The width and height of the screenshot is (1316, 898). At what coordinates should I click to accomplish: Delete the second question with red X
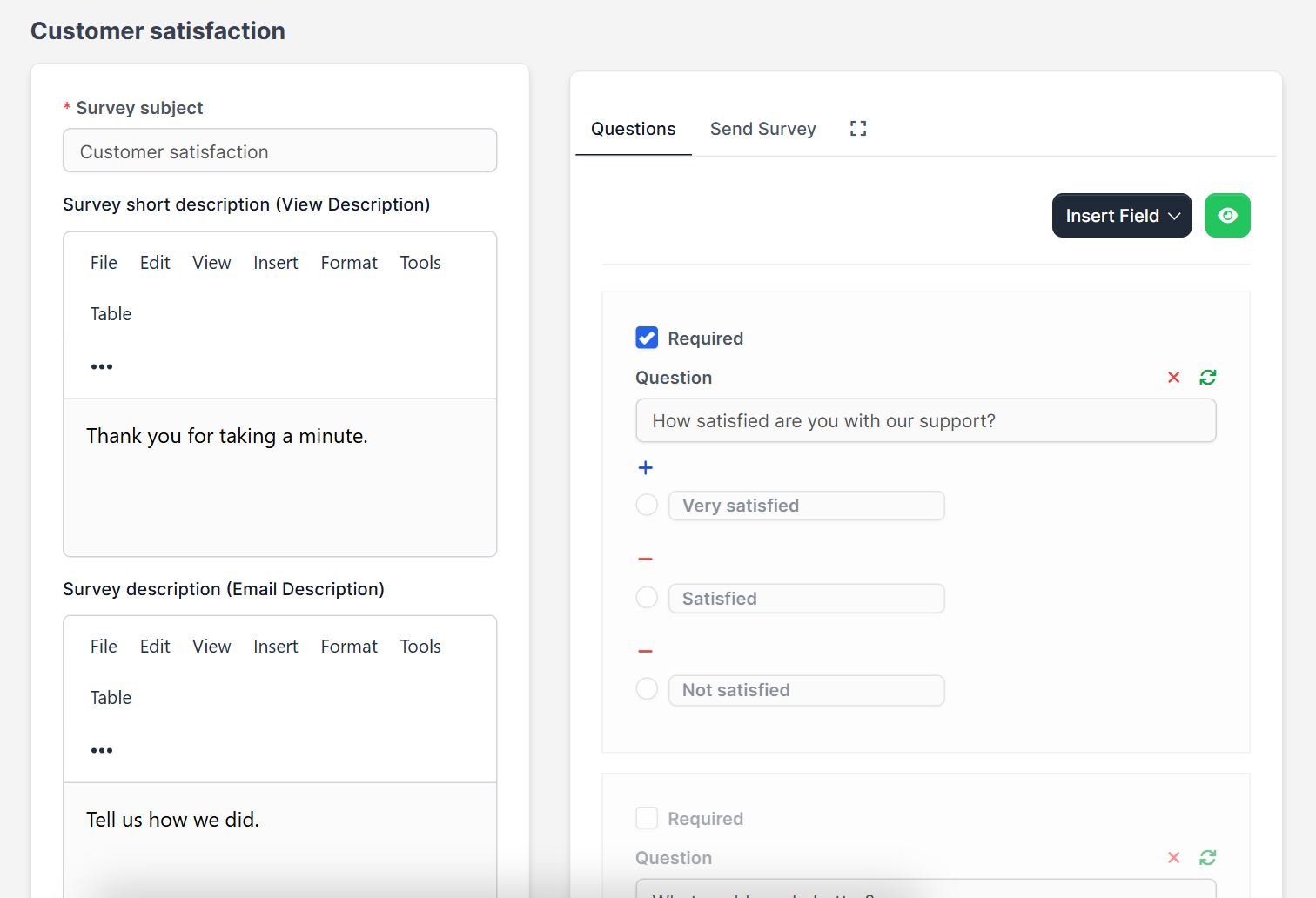[x=1174, y=858]
